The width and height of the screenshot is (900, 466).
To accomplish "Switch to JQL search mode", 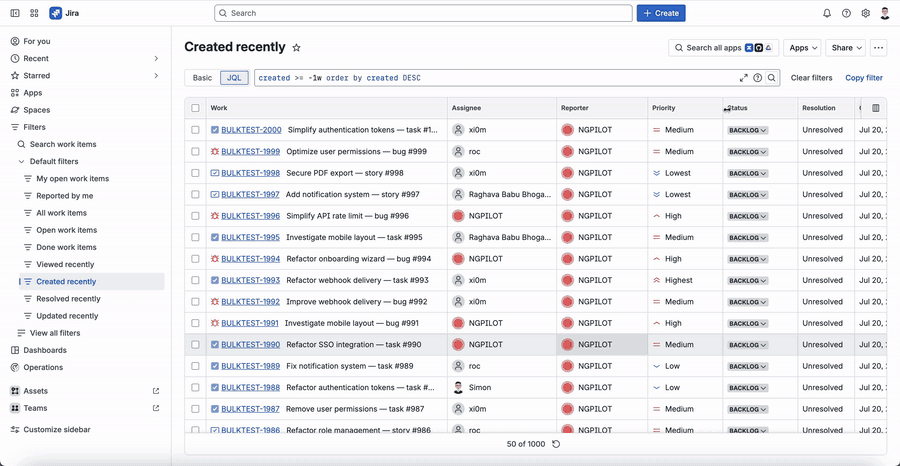I will 234,78.
